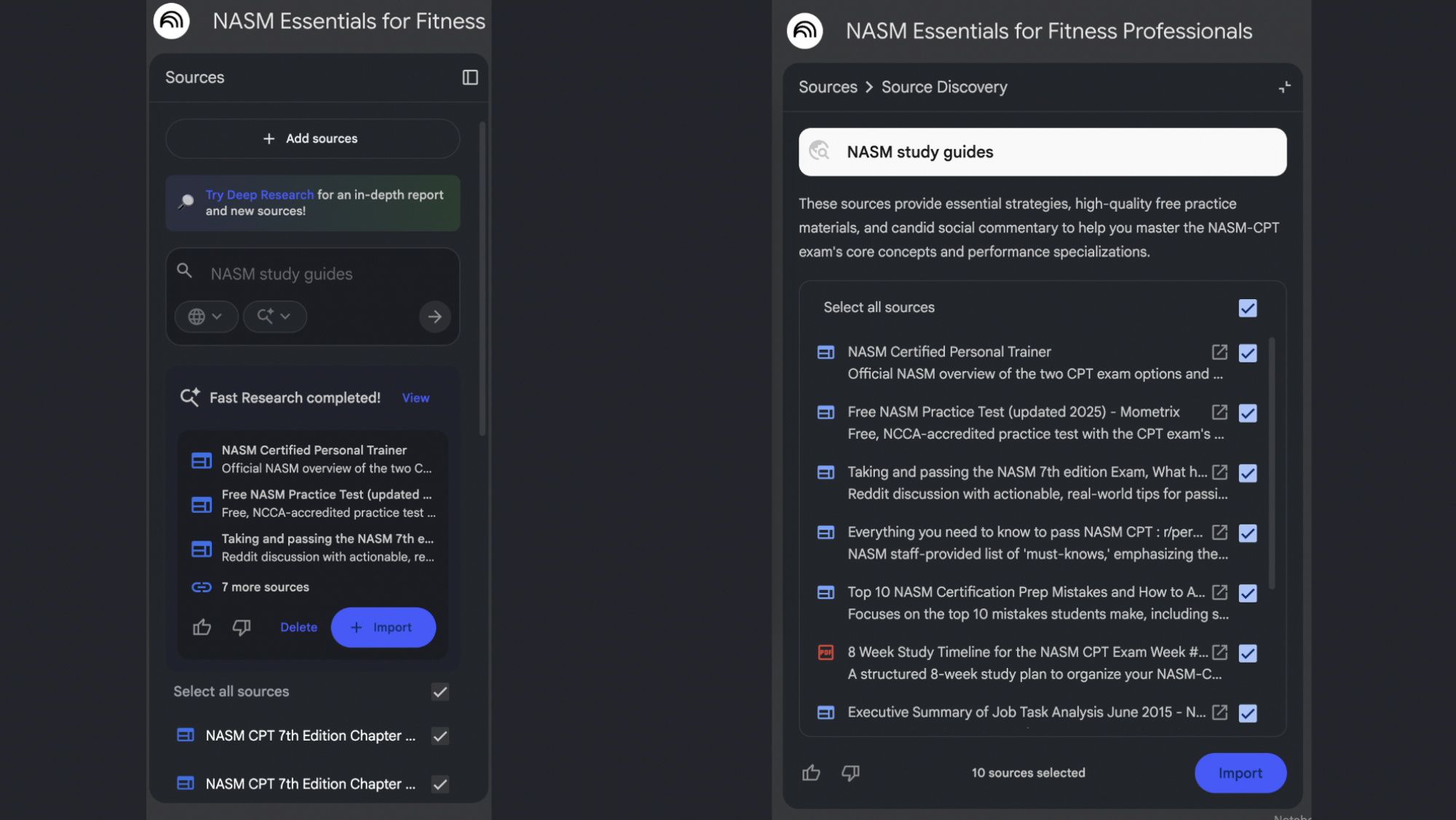Click the Source Discovery breadcrumb item
1456x820 pixels.
944,87
